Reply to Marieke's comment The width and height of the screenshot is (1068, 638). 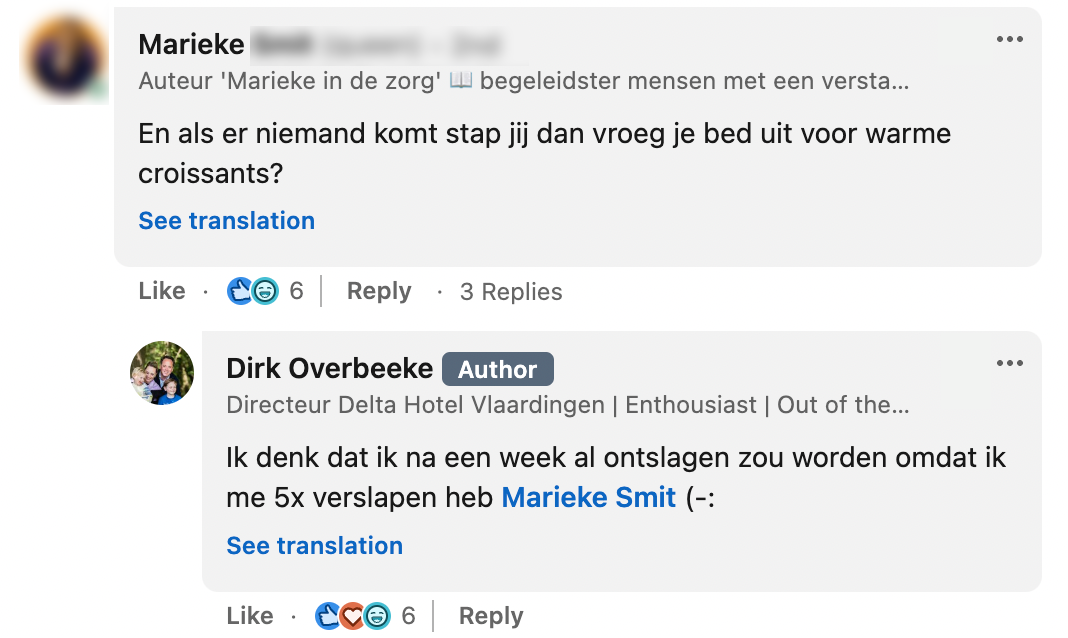[379, 291]
